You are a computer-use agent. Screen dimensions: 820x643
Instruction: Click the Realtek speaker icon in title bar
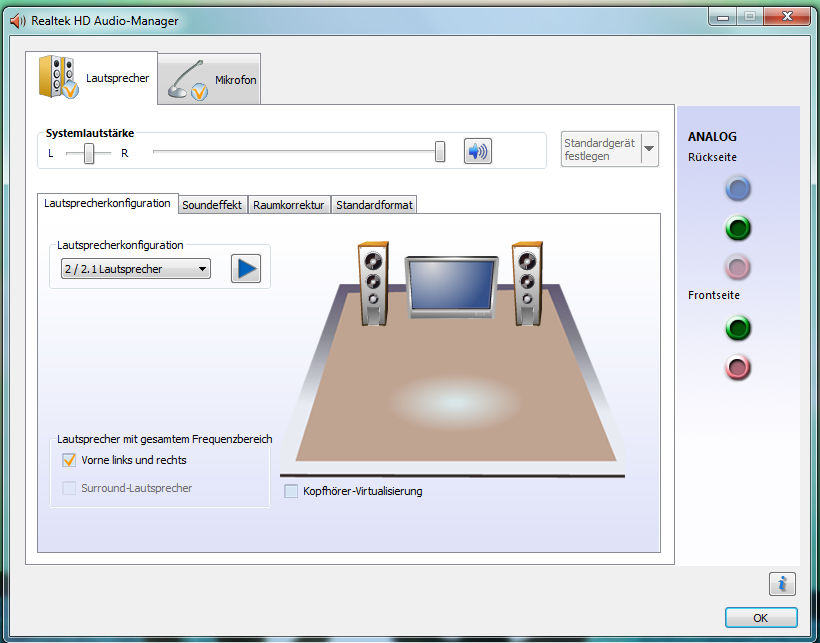coord(18,21)
